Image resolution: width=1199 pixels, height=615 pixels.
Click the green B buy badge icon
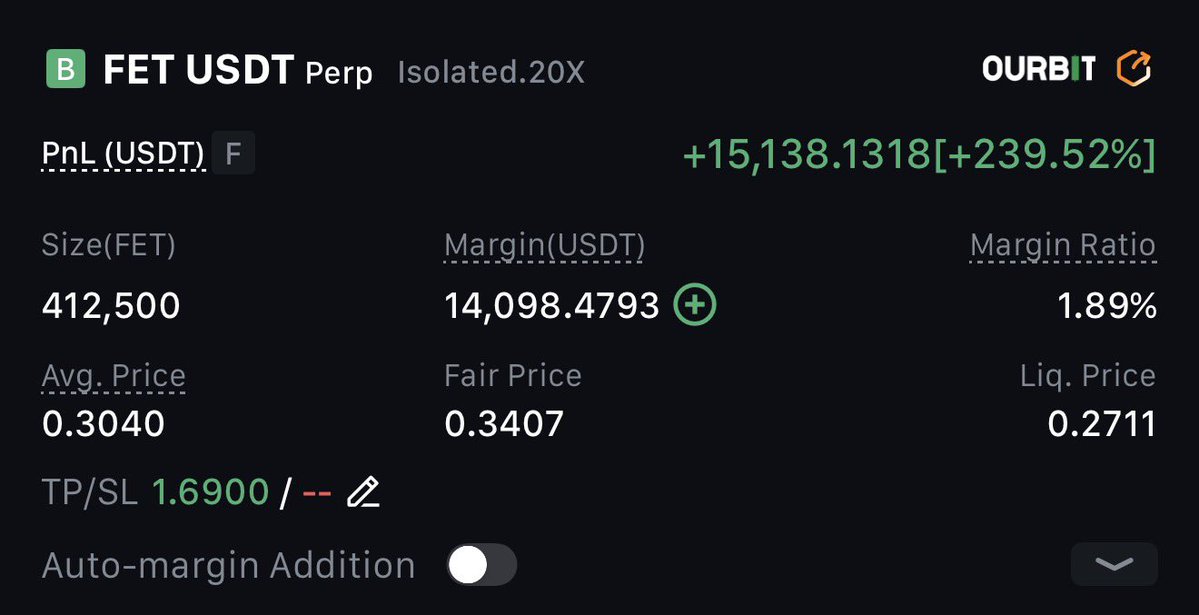pyautogui.click(x=67, y=69)
